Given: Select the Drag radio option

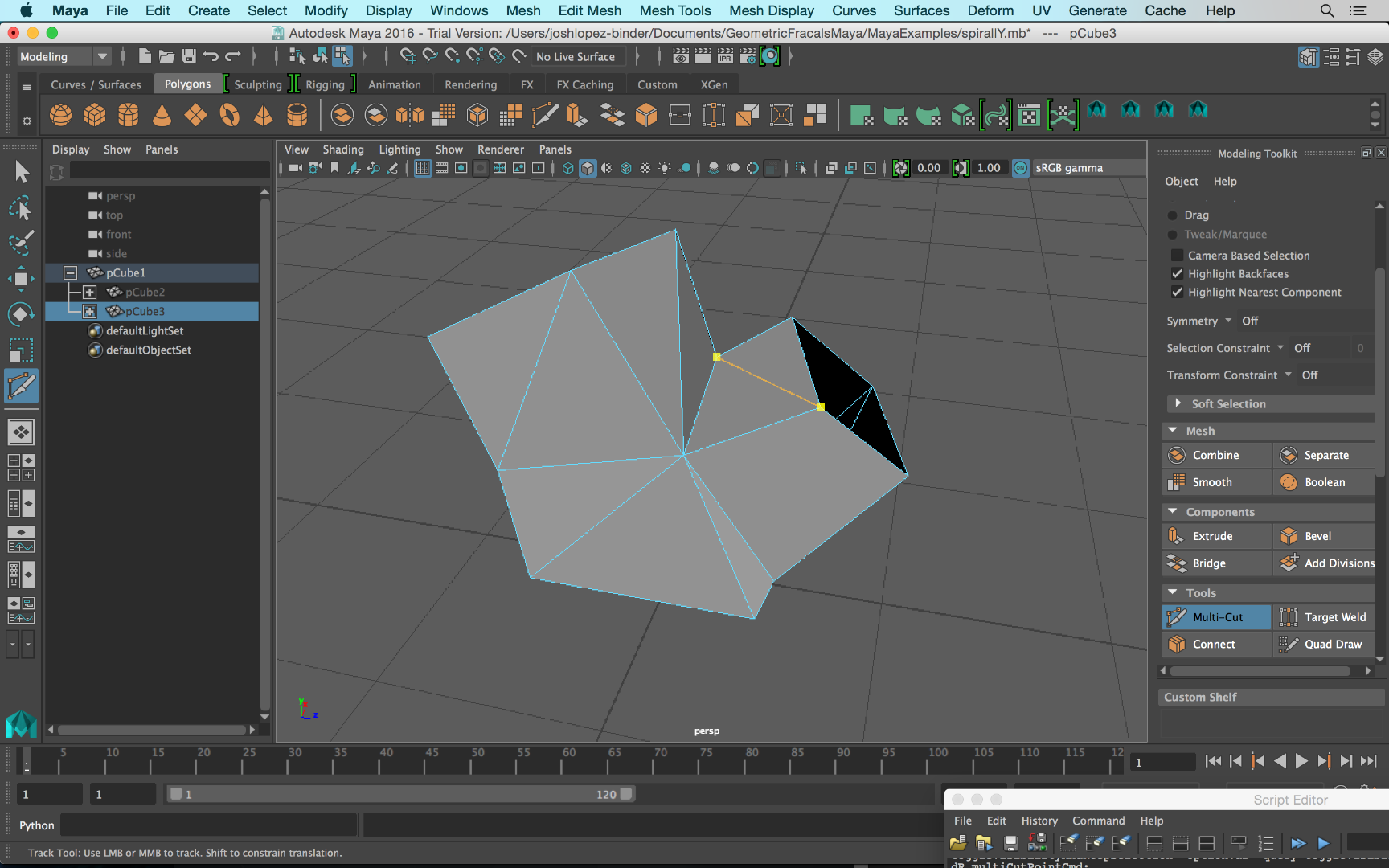Looking at the screenshot, I should coord(1172,215).
